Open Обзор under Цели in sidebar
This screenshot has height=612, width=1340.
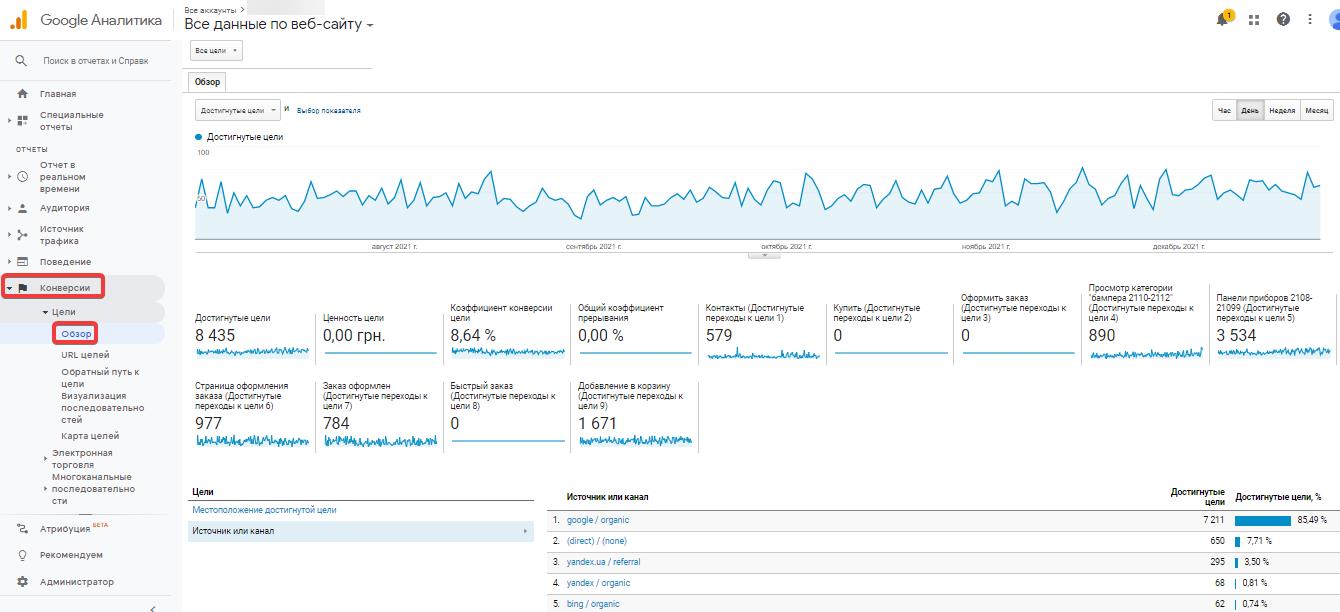tap(76, 334)
